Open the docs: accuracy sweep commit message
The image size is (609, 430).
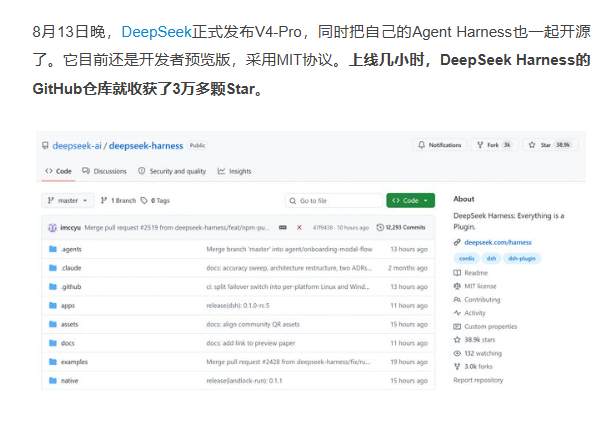(x=289, y=268)
